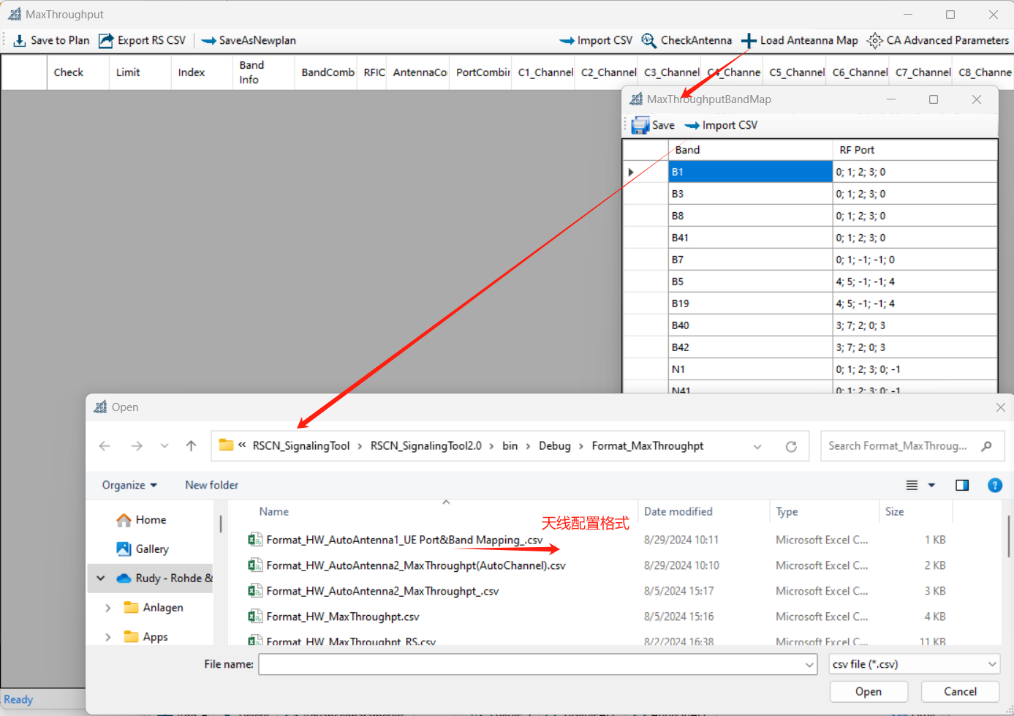This screenshot has width=1014, height=716.
Task: Click blue Help question icon
Action: [995, 484]
